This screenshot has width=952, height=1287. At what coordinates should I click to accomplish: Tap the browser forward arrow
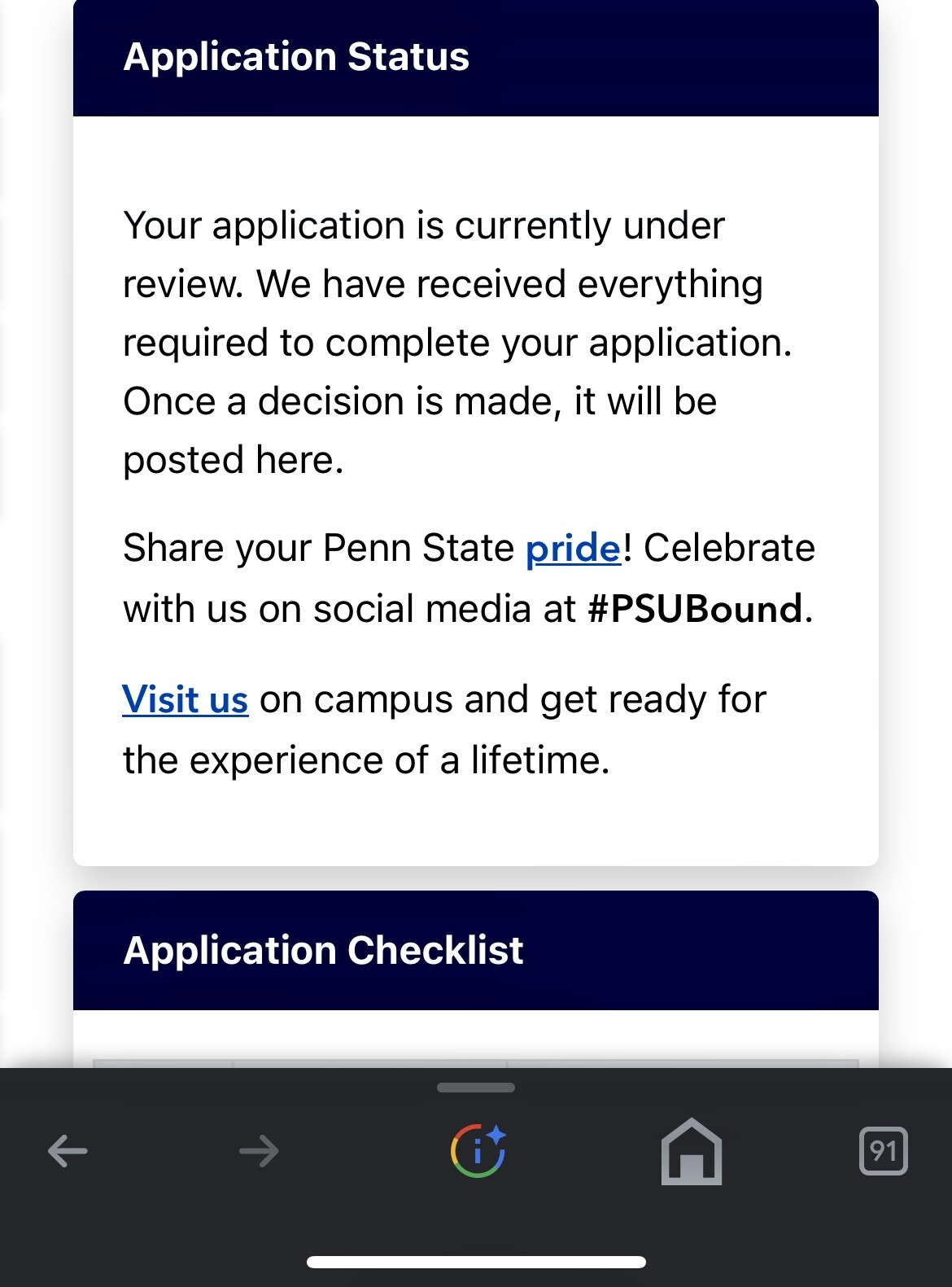(259, 1151)
